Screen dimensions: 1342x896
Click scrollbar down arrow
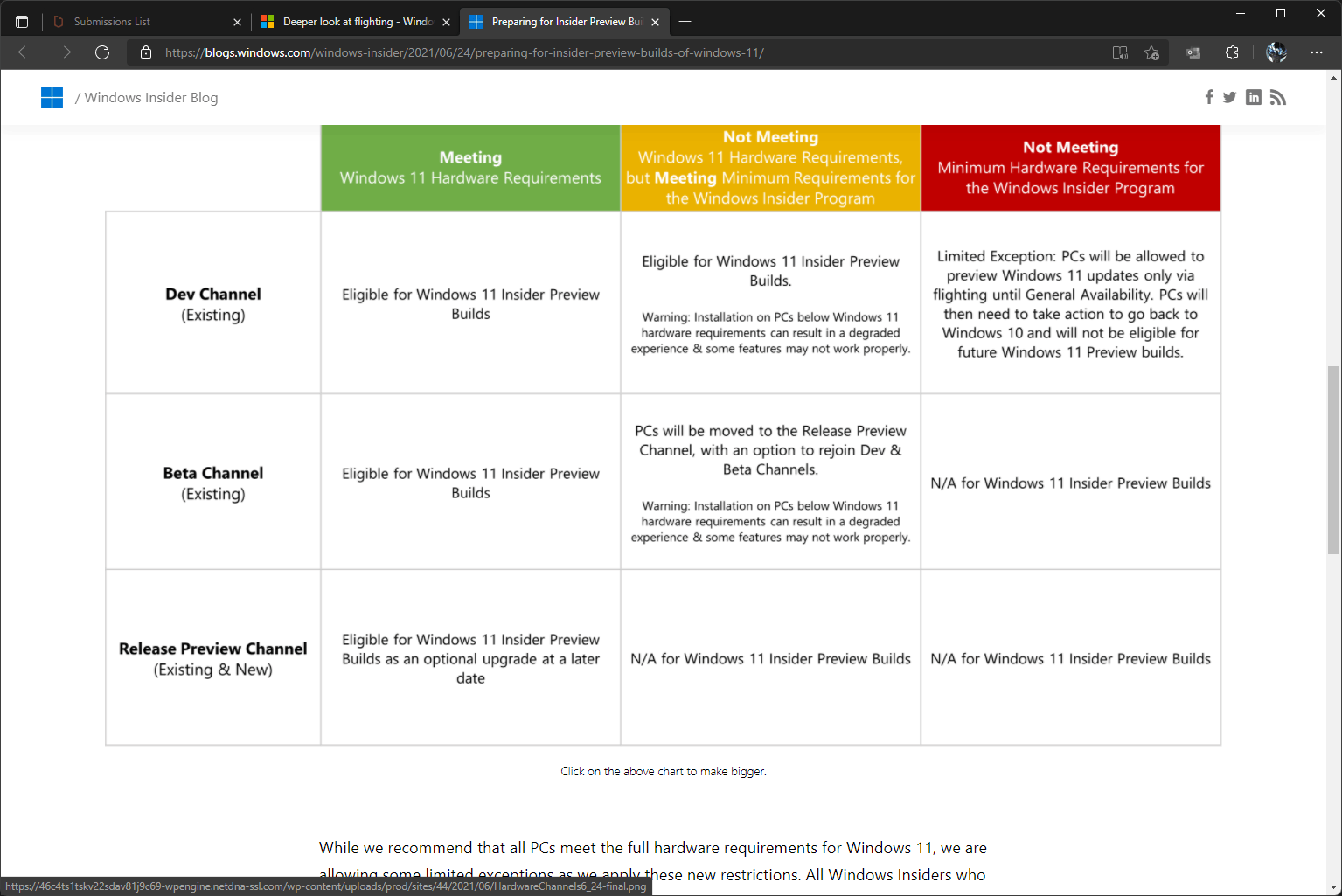1333,887
